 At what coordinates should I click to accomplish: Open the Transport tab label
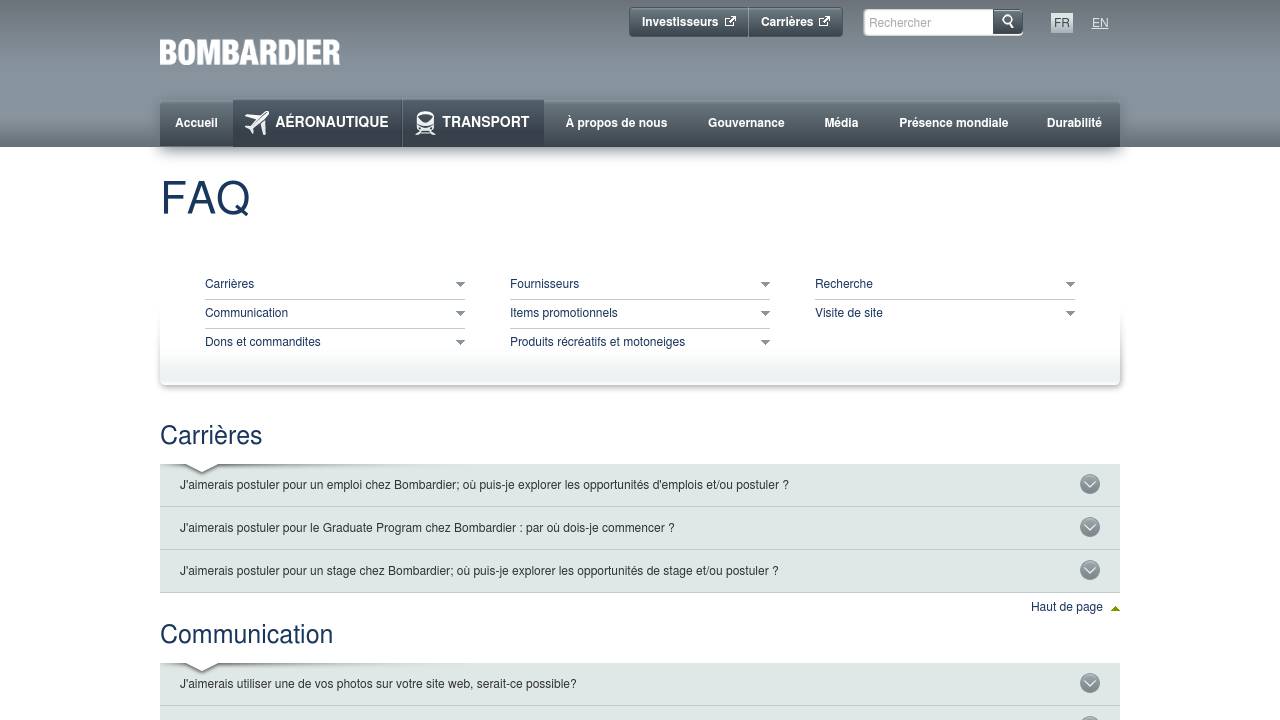[486, 122]
